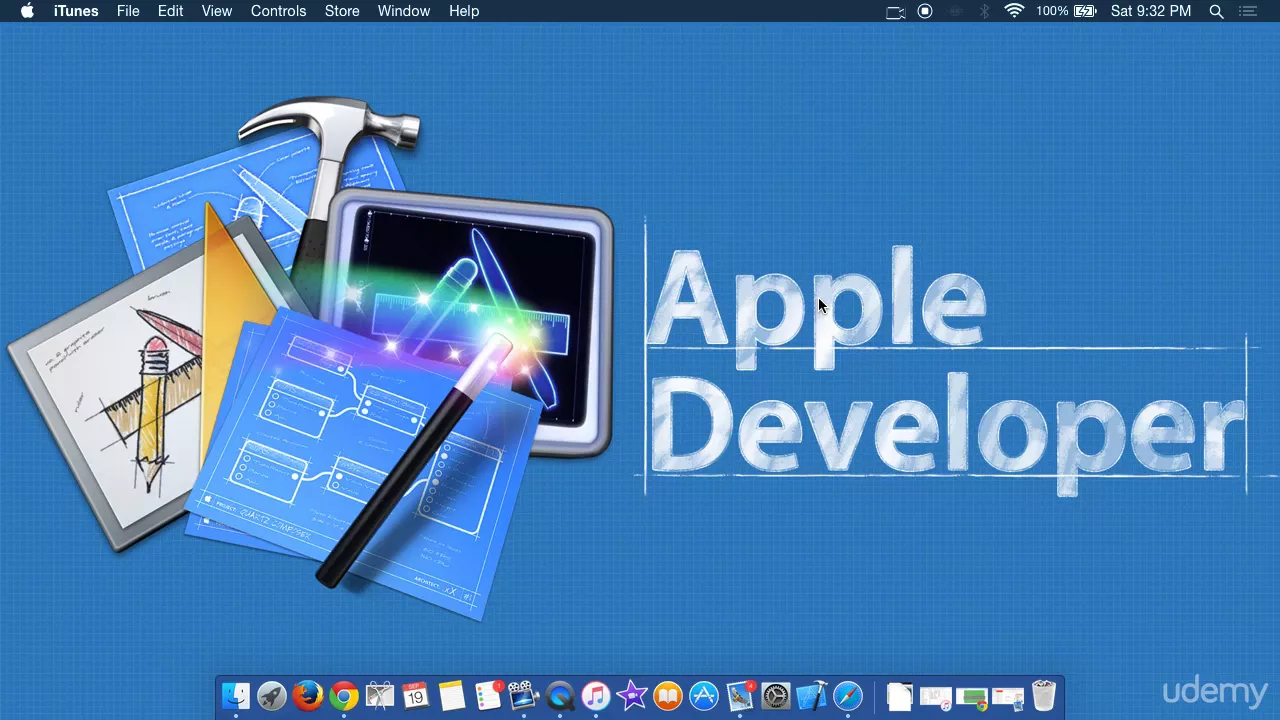The width and height of the screenshot is (1280, 720).
Task: Launch Xcode from the dock
Action: point(812,696)
